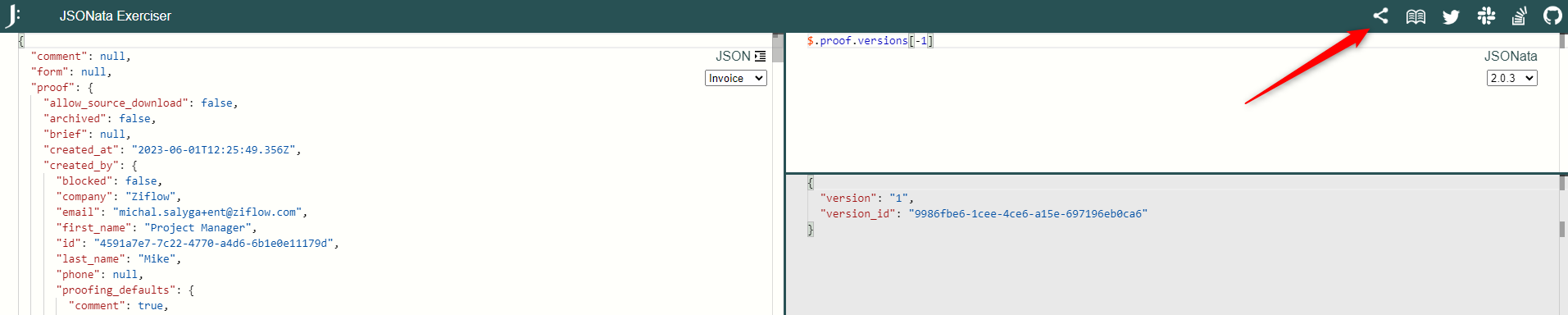This screenshot has height=315, width=1568.
Task: Open the documentation book icon
Action: [x=1416, y=16]
